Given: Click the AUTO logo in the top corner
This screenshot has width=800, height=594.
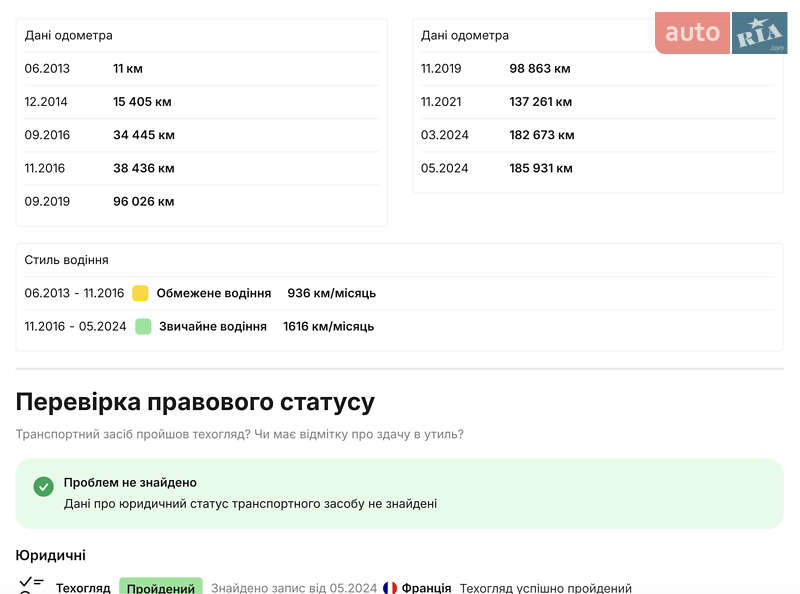Looking at the screenshot, I should click(692, 32).
